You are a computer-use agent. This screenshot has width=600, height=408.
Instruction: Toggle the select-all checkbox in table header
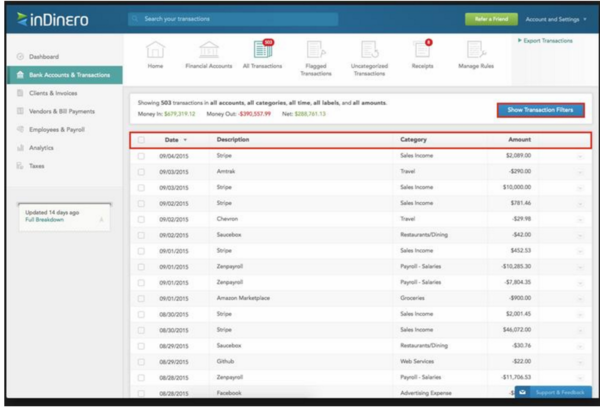tap(141, 140)
